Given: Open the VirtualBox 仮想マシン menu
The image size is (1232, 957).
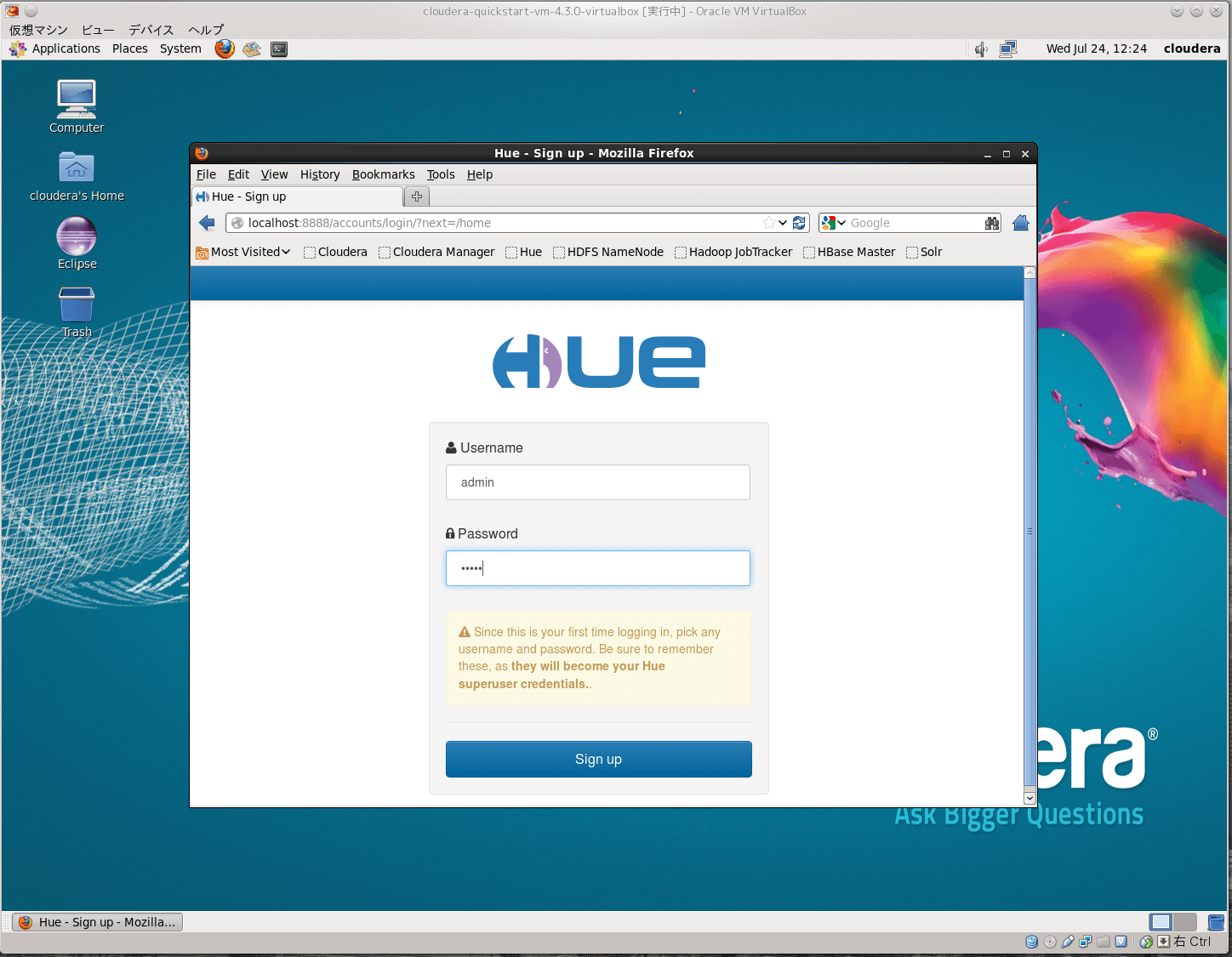Looking at the screenshot, I should [x=38, y=30].
